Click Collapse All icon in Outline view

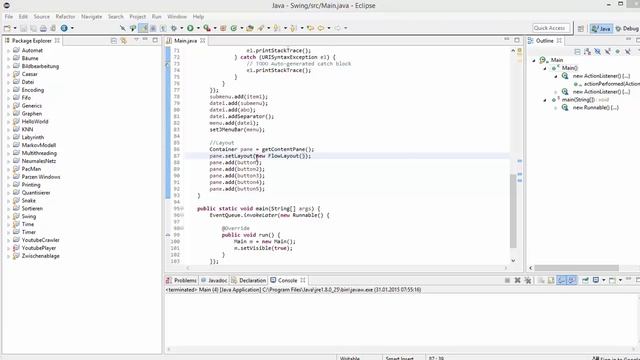coord(577,51)
